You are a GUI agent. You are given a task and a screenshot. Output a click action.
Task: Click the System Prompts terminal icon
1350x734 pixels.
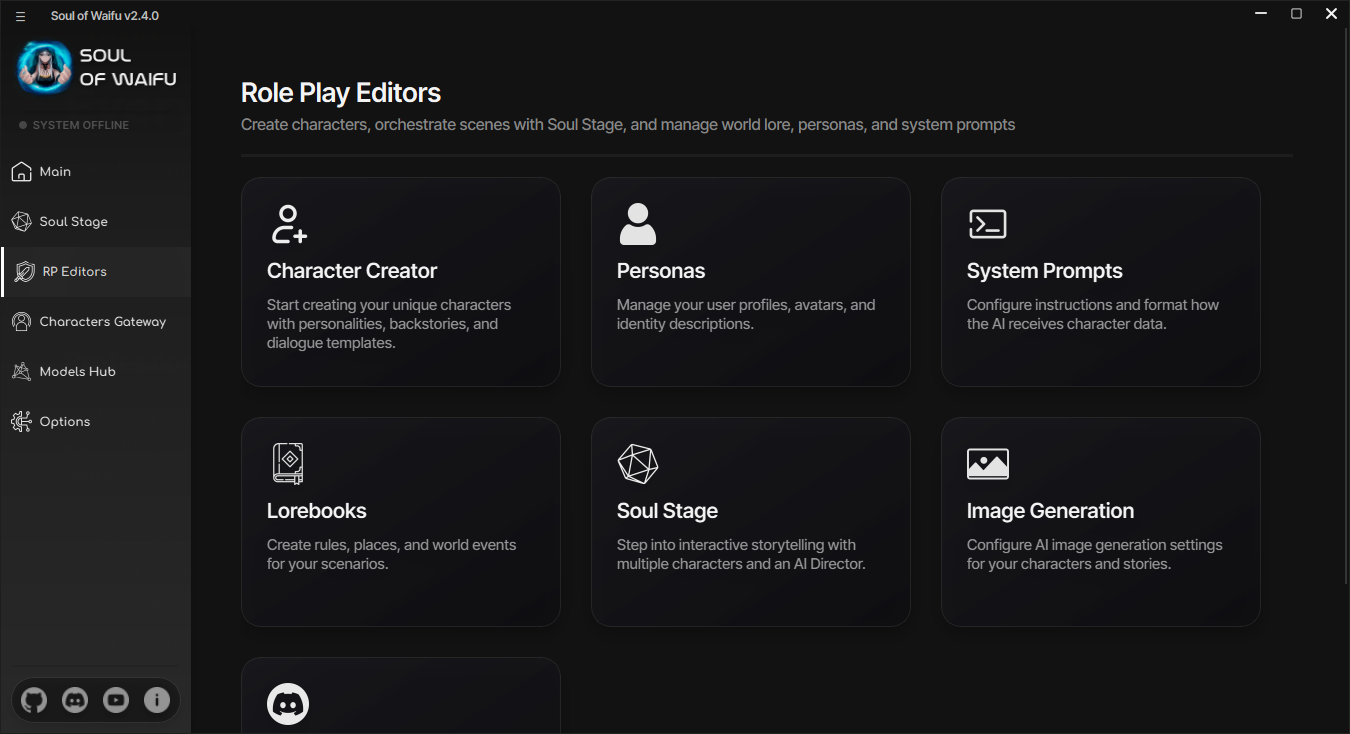coord(988,224)
